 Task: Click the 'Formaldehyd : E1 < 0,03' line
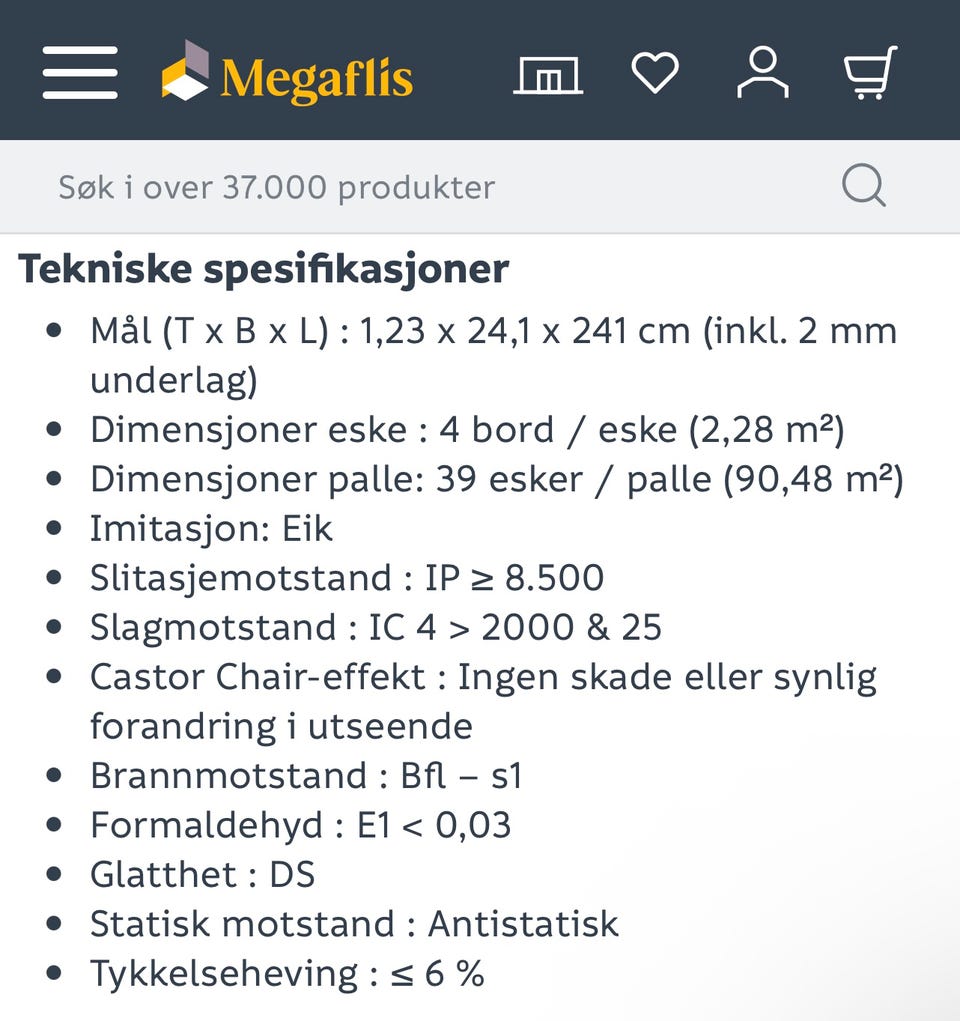click(300, 825)
